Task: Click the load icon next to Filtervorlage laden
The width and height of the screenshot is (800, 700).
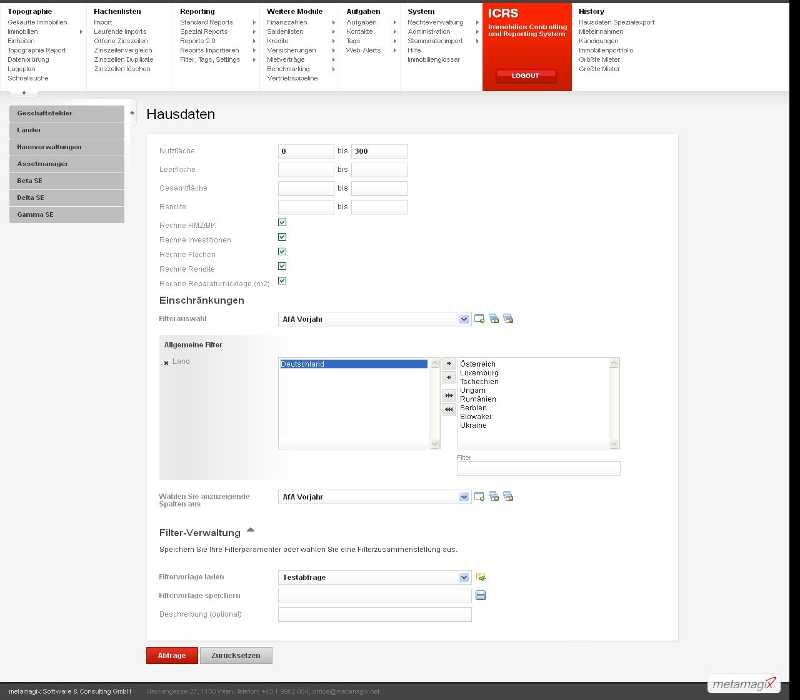Action: point(481,577)
